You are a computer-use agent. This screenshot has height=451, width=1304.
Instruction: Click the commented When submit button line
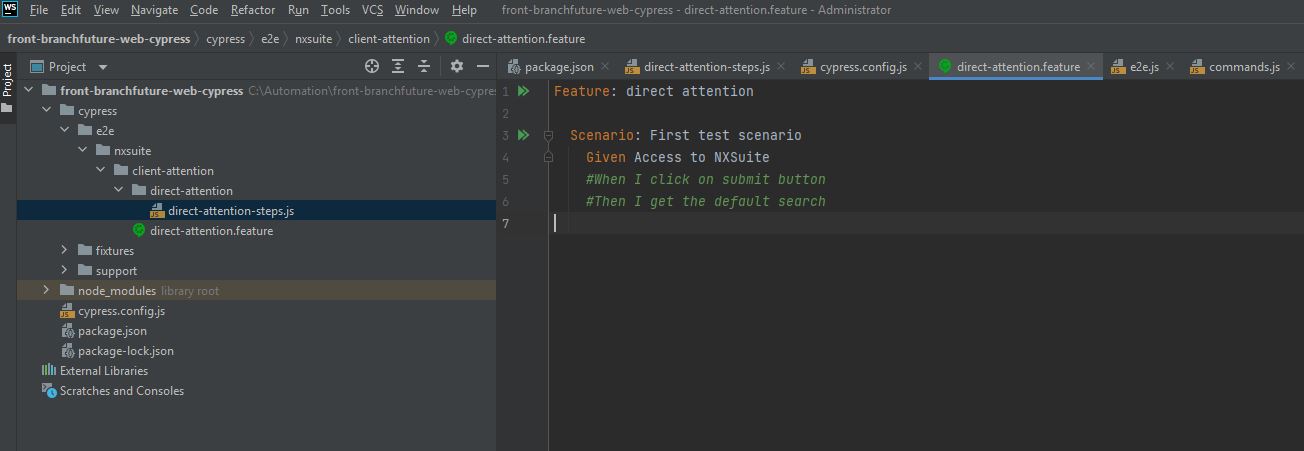point(706,179)
